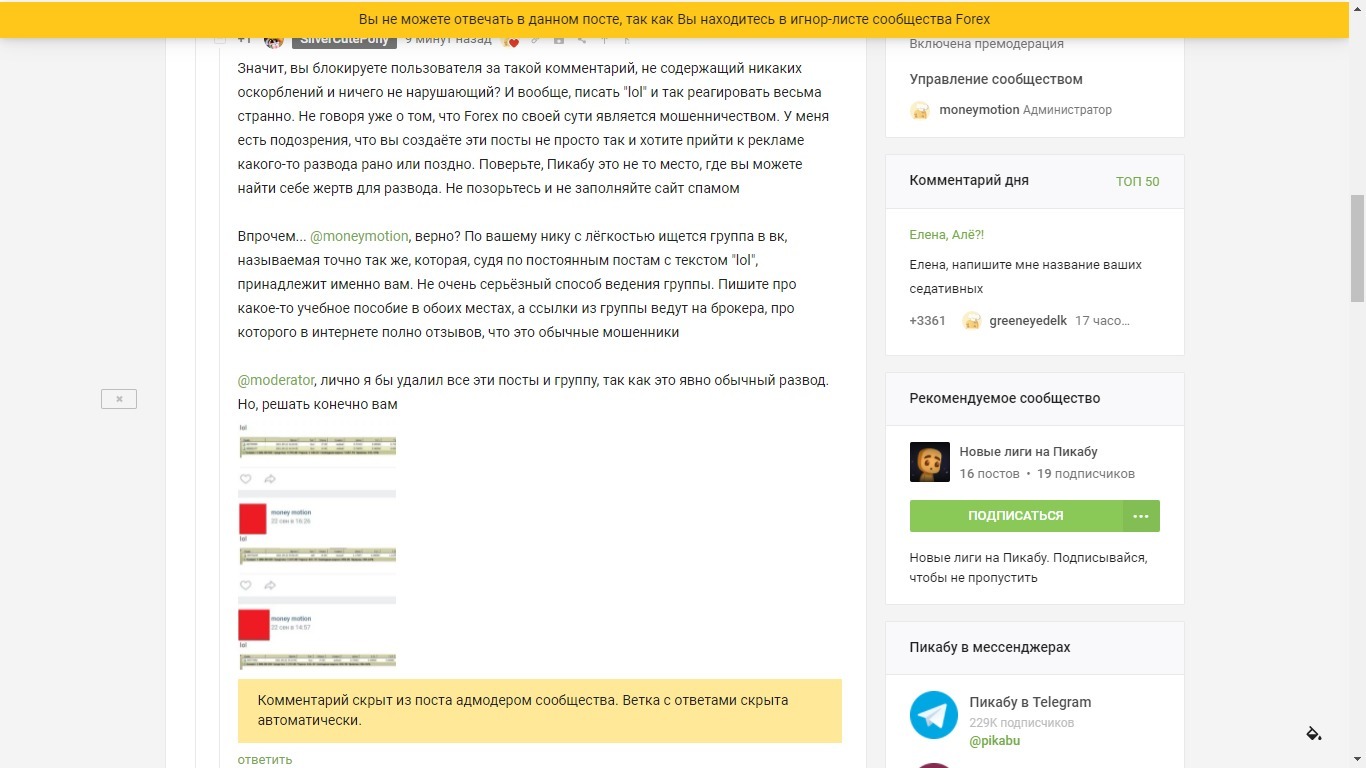Click the 'Елена, напишите мне название' comment text
1366x768 pixels.
click(x=1026, y=277)
